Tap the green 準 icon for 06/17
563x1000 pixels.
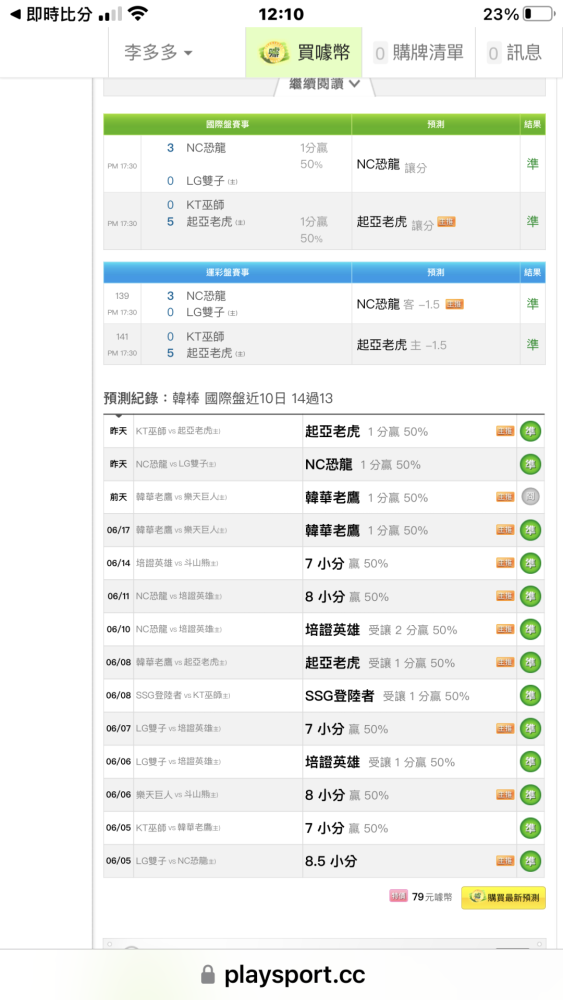[x=530, y=530]
